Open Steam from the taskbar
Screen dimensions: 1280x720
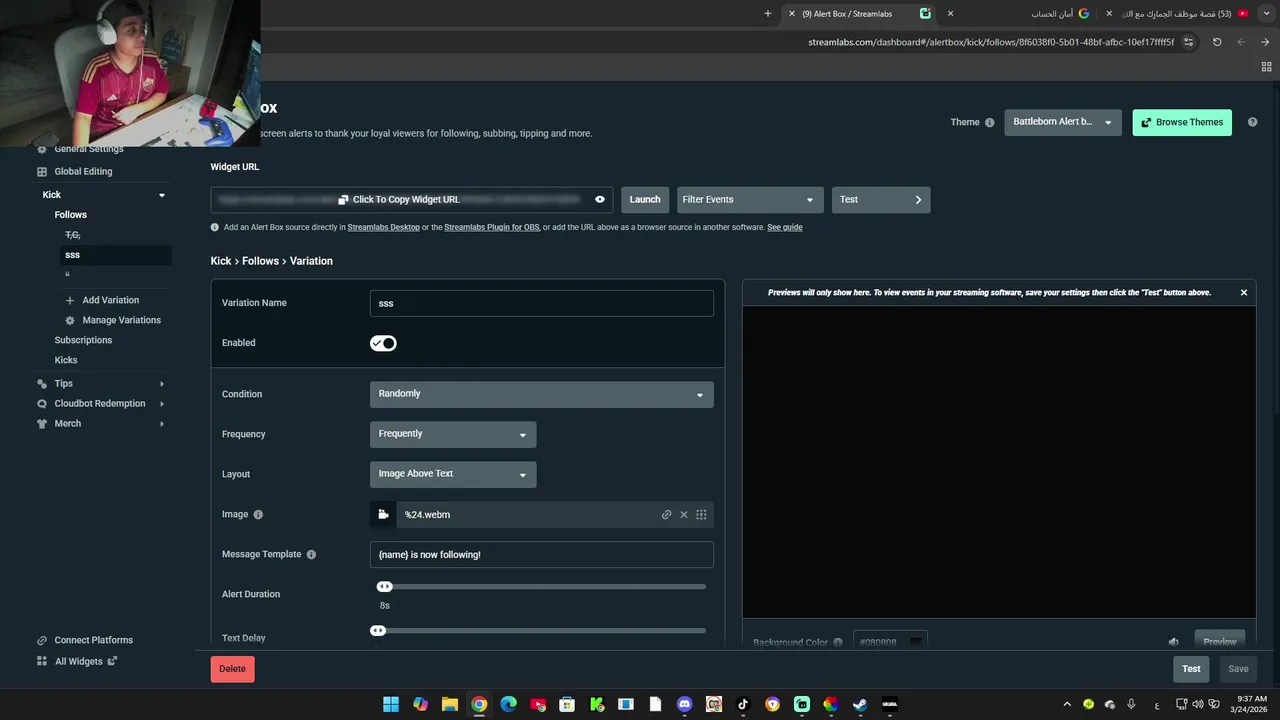(860, 704)
